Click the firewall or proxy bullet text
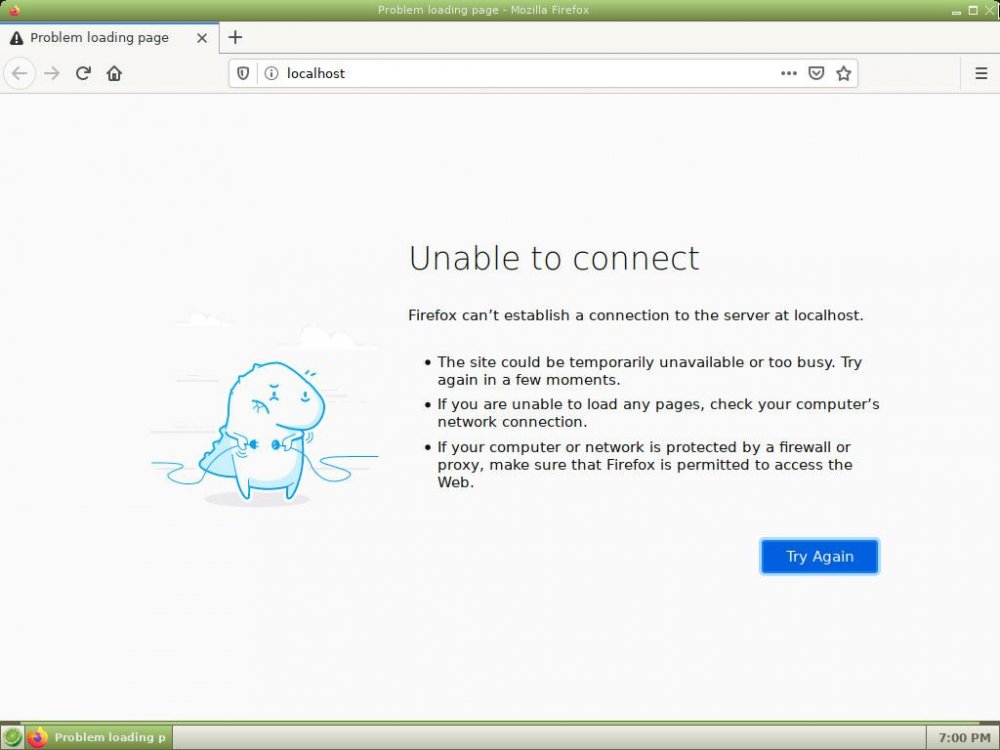 (645, 464)
